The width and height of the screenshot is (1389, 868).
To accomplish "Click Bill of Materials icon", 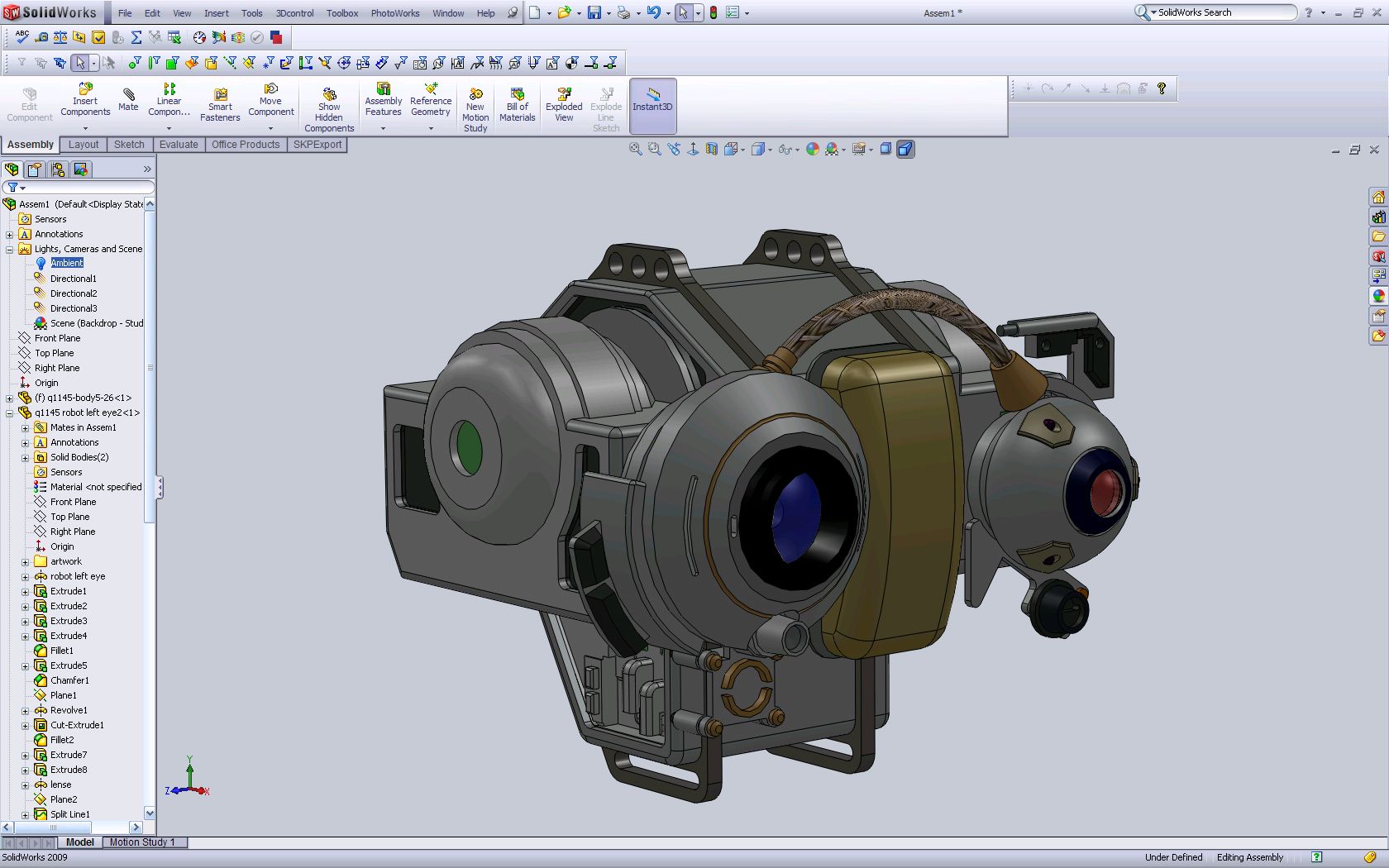I will (517, 105).
